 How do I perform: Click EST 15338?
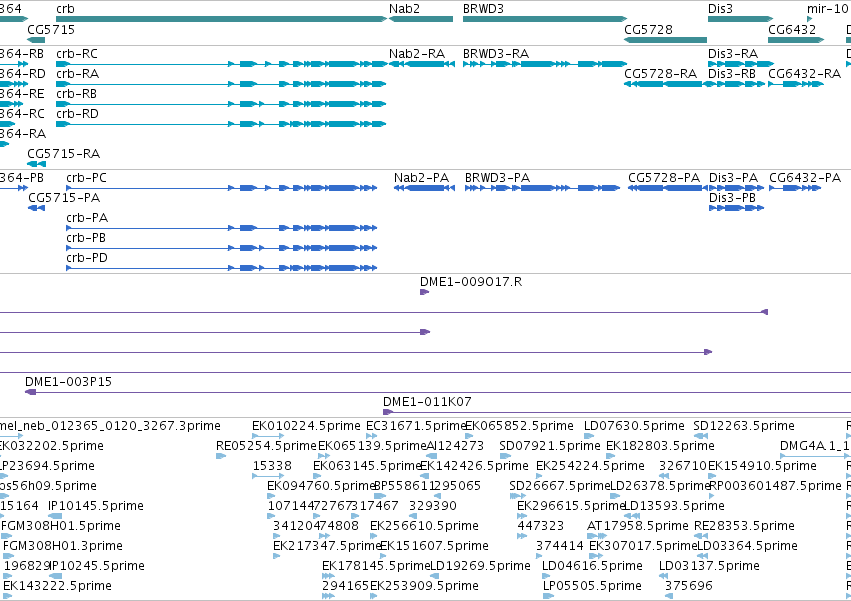click(x=268, y=476)
